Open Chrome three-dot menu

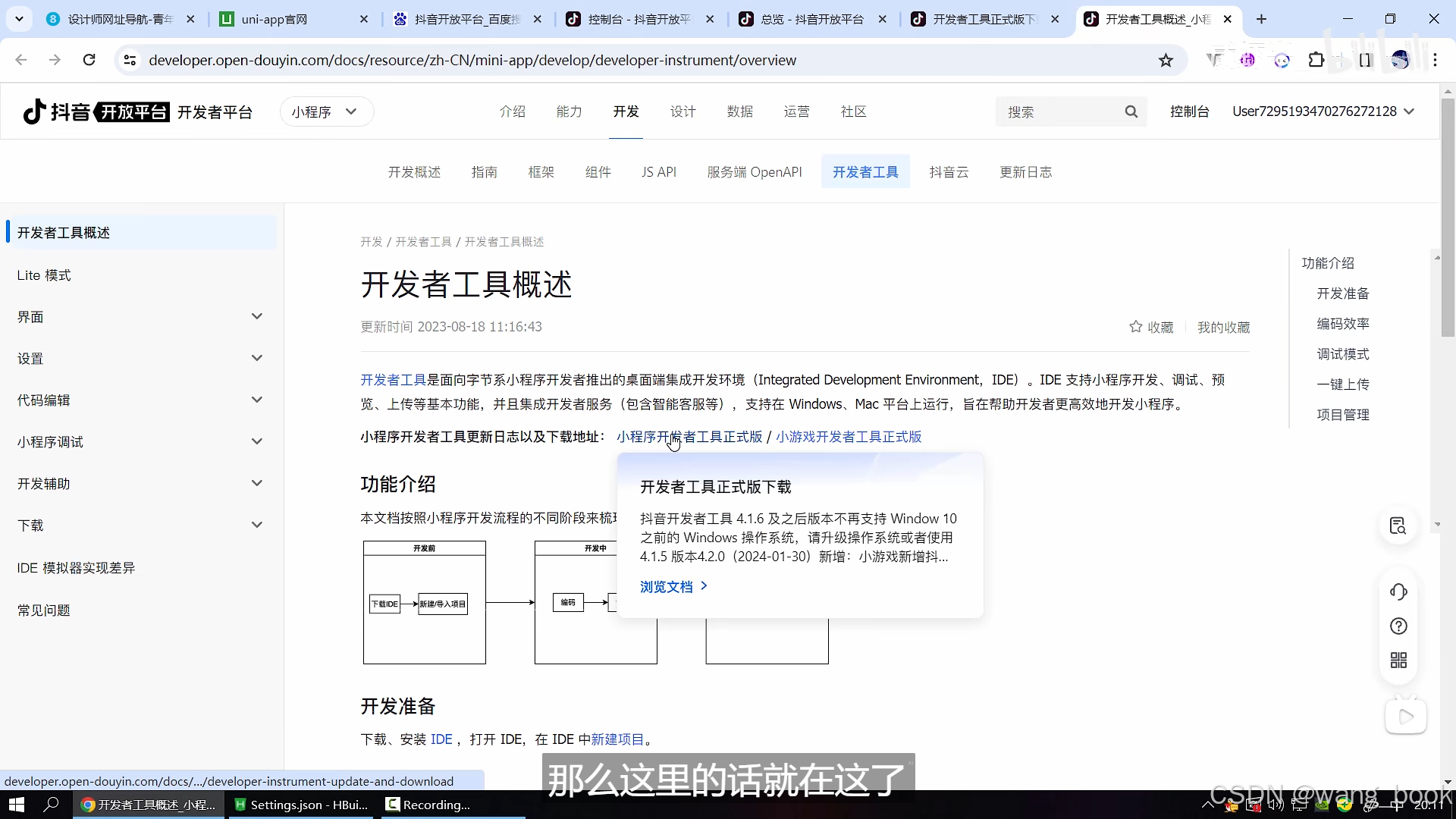coord(1435,60)
